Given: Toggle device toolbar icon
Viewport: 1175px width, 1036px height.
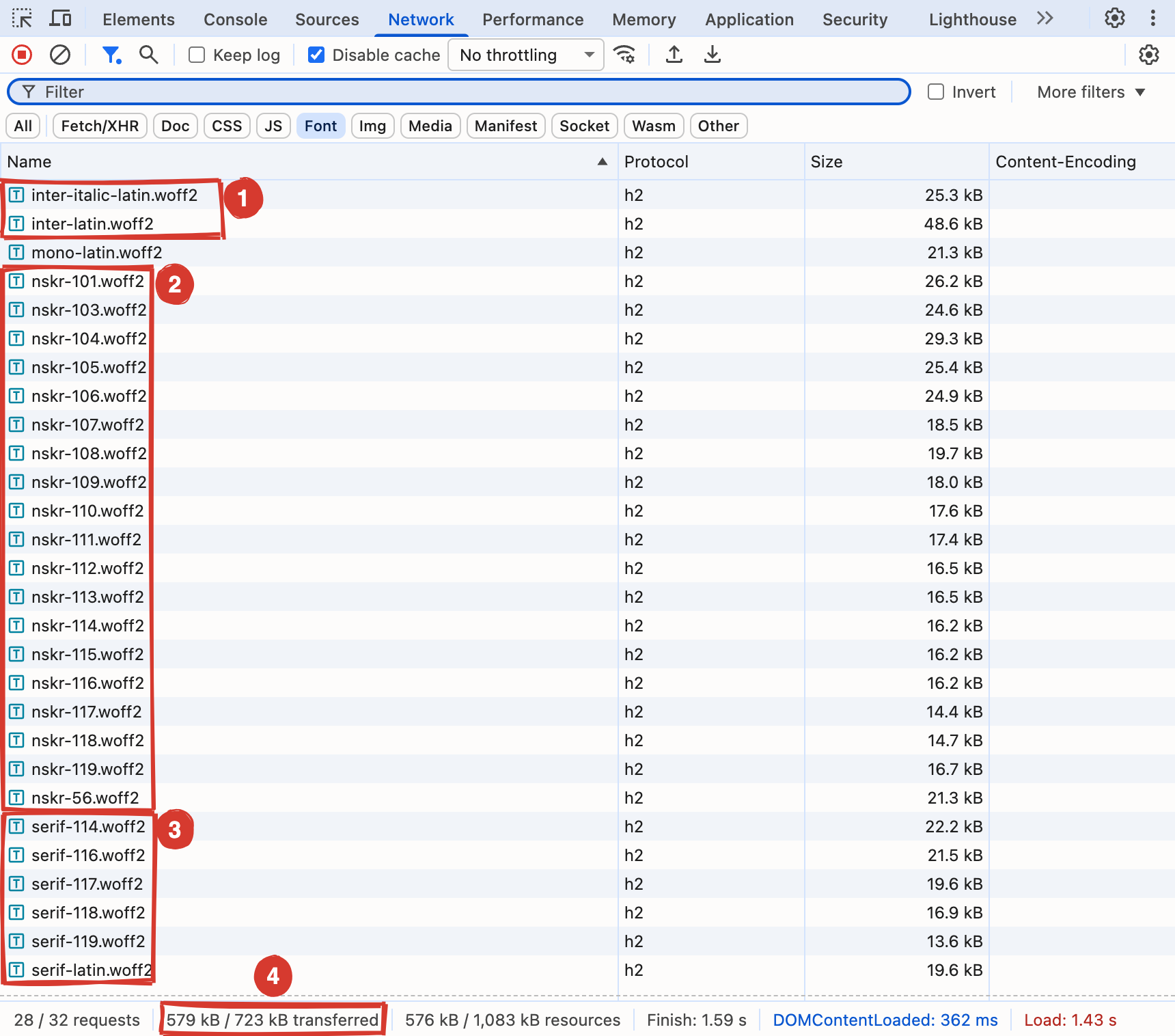Looking at the screenshot, I should 61,18.
